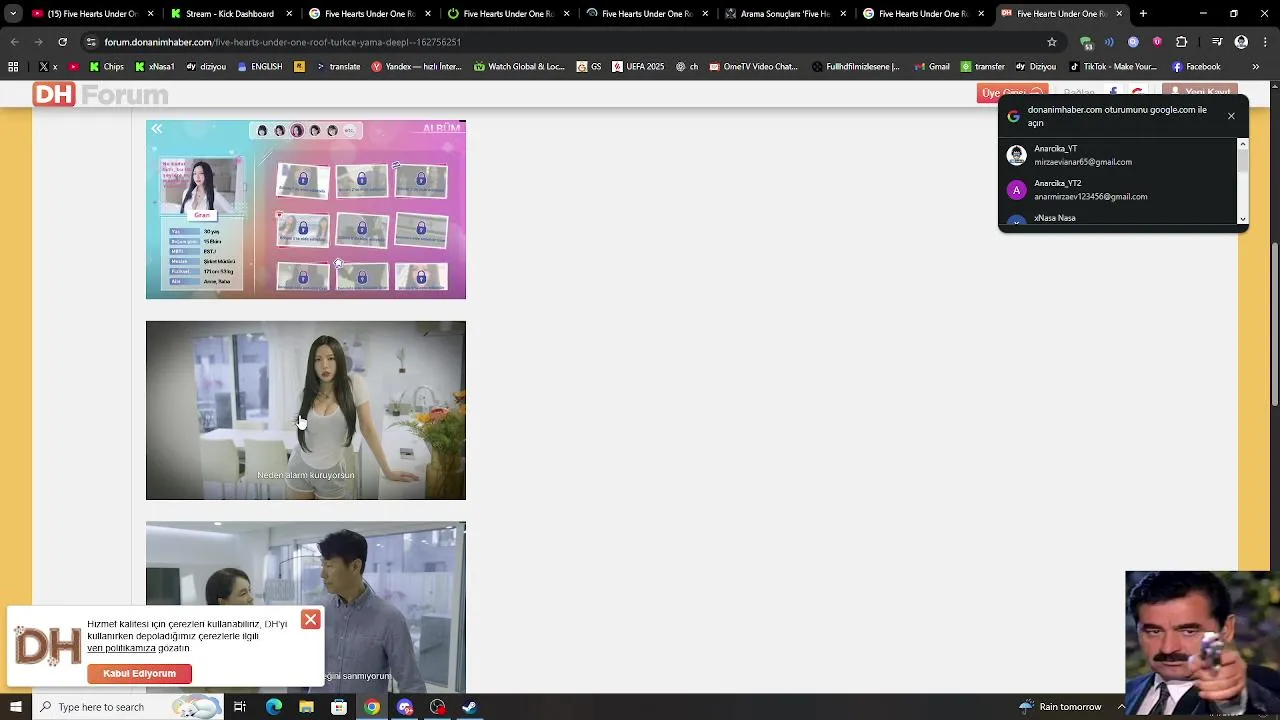This screenshot has width=1280, height=720.
Task: Open the two people screenshot thumbnail
Action: point(306,607)
